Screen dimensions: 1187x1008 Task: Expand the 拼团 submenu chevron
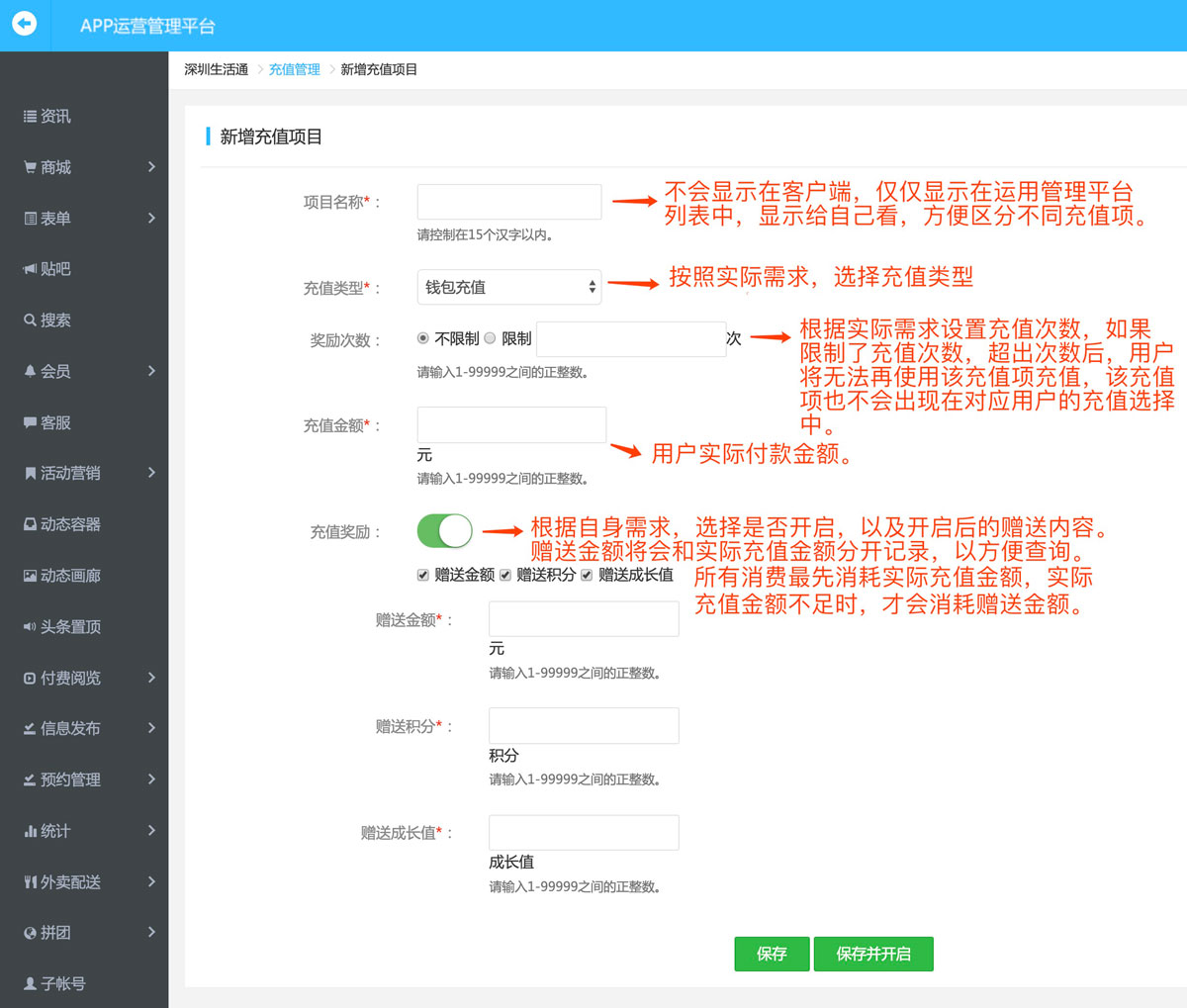click(151, 932)
